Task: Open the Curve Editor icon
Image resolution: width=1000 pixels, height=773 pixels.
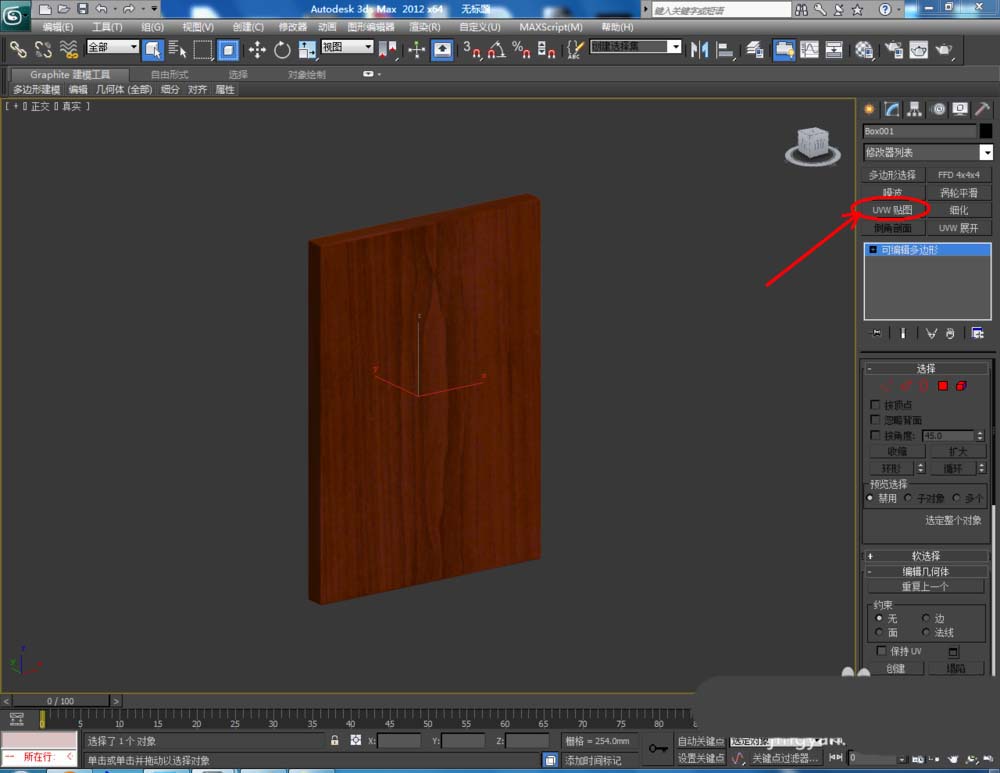Action: pos(809,49)
